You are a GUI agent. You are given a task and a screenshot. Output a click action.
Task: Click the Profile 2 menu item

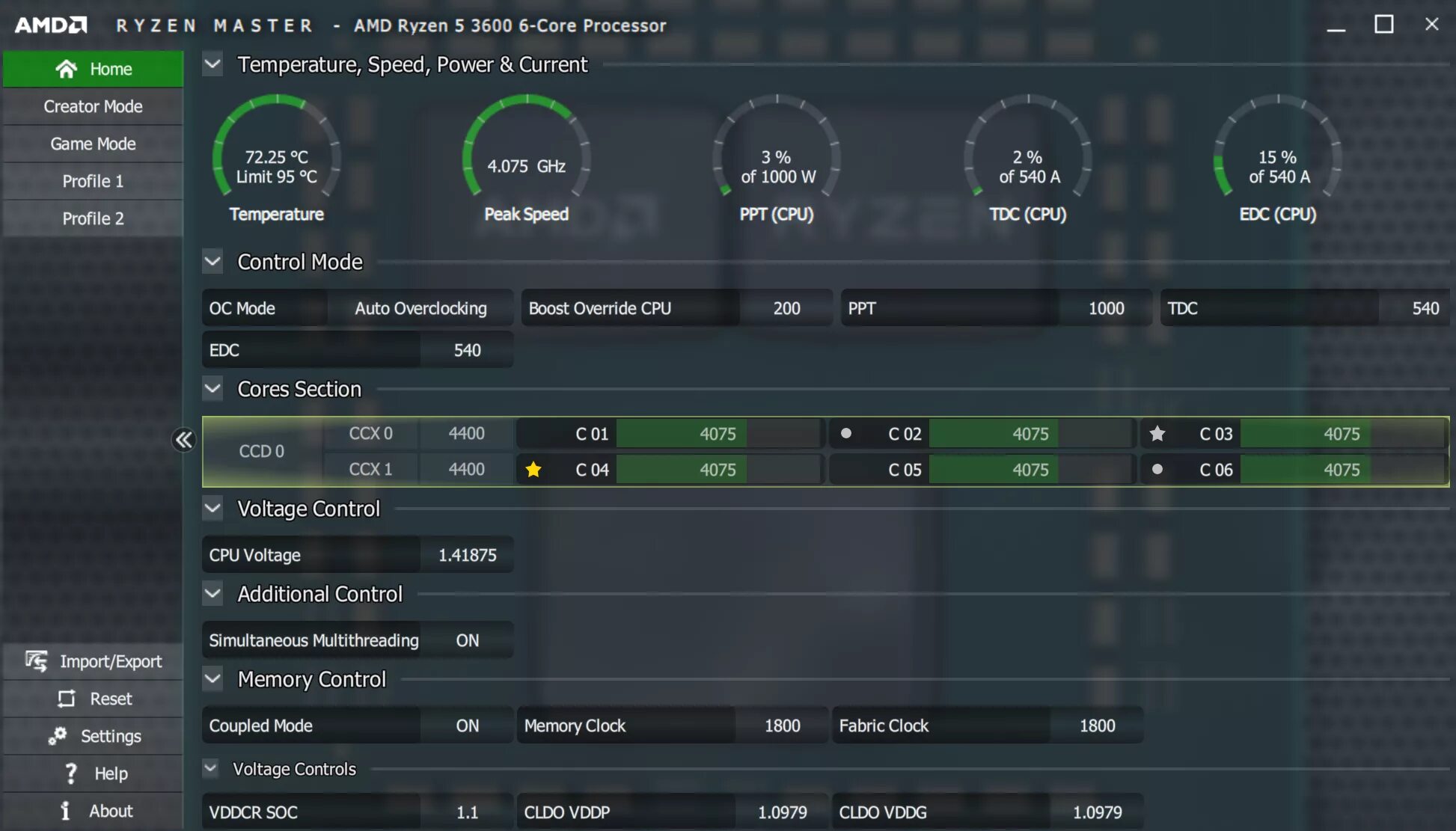pyautogui.click(x=92, y=218)
